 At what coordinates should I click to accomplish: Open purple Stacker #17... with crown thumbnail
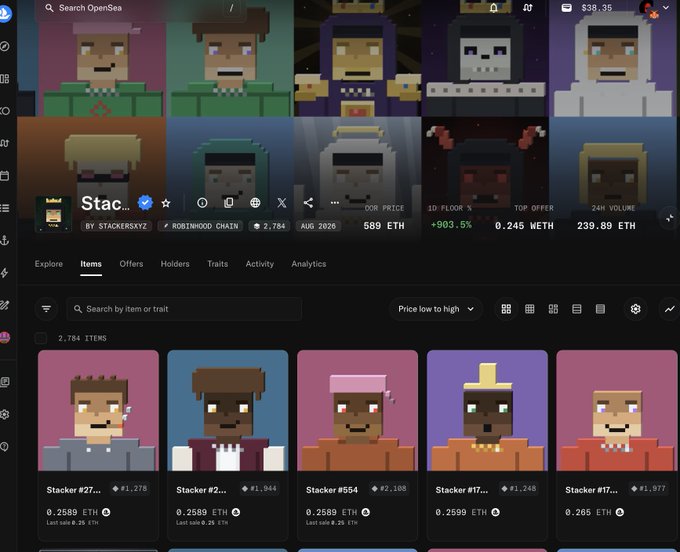(x=487, y=410)
